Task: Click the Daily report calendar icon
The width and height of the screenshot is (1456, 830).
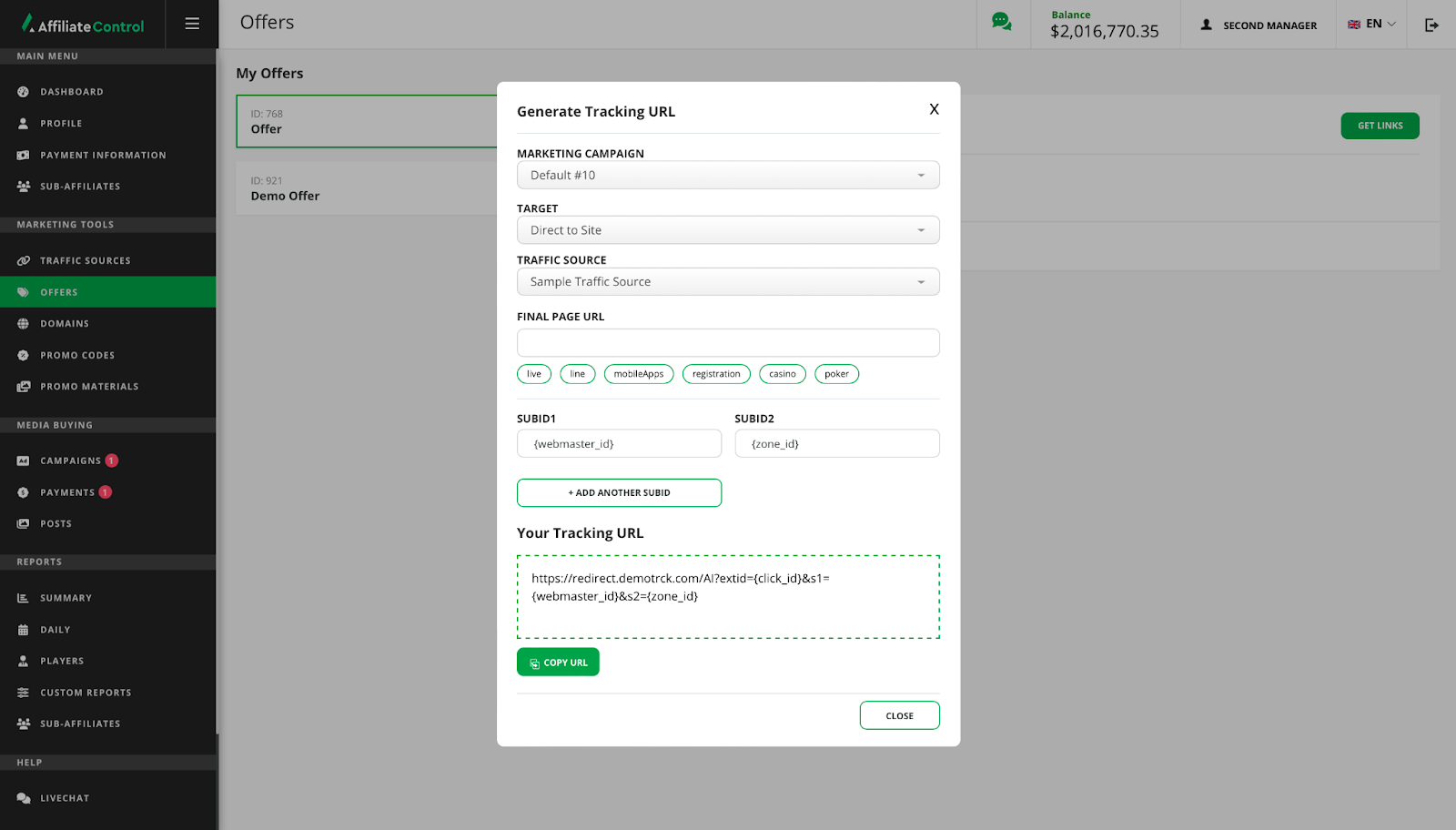Action: pyautogui.click(x=24, y=630)
